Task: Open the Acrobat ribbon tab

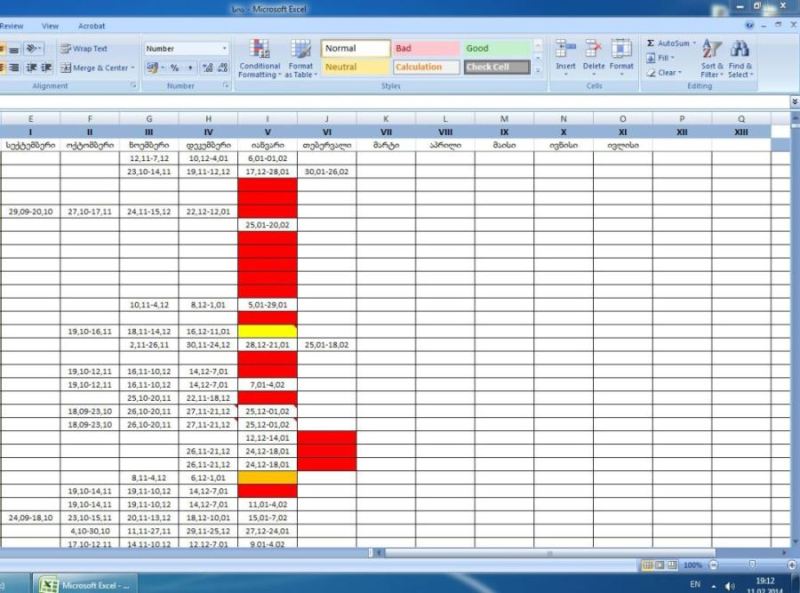Action: point(91,26)
